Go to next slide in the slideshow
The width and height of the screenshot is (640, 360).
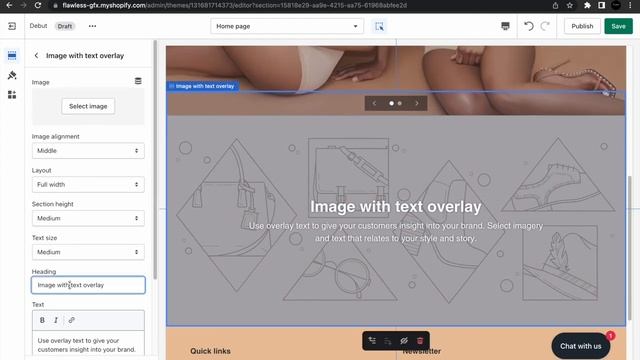coord(417,103)
